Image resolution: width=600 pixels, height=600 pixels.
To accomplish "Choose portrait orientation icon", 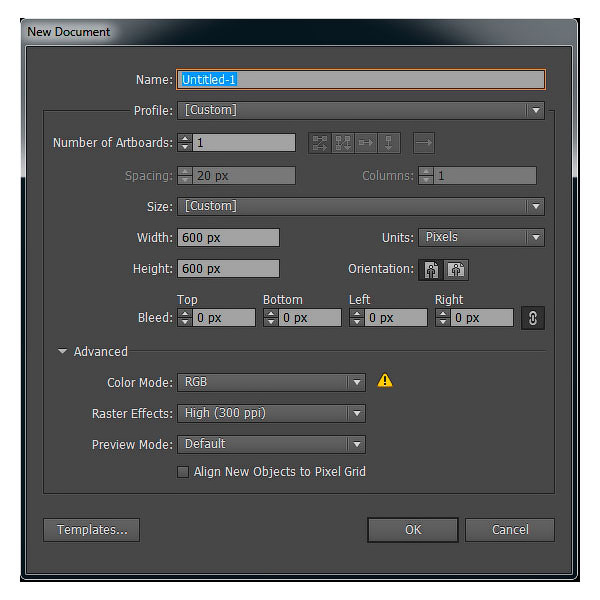I will (431, 270).
